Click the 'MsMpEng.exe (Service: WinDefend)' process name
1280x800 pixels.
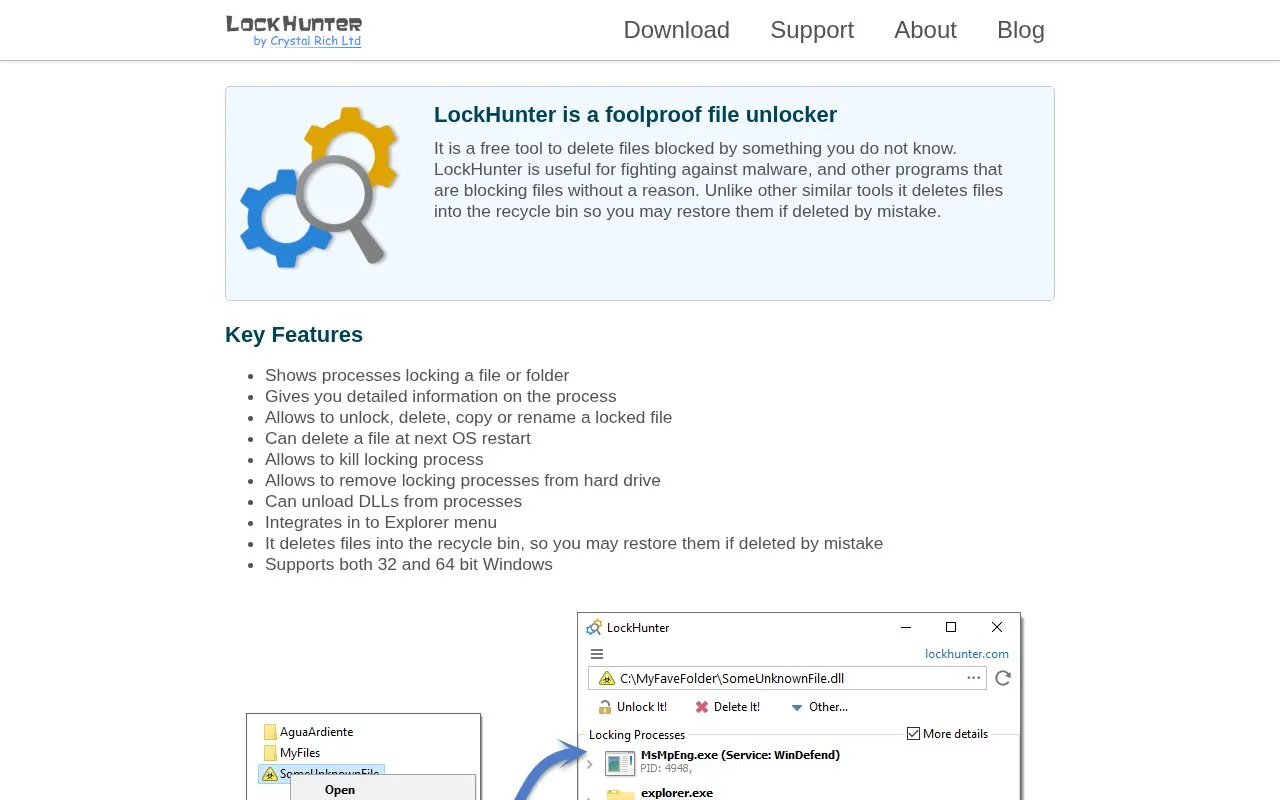click(x=740, y=755)
